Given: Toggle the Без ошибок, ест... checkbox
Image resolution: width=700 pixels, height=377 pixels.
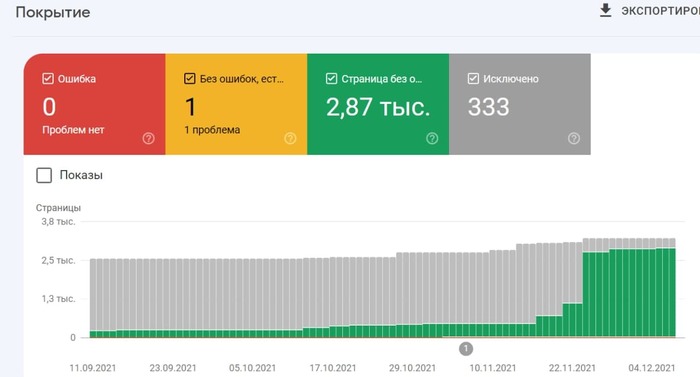Looking at the screenshot, I should click(x=190, y=79).
